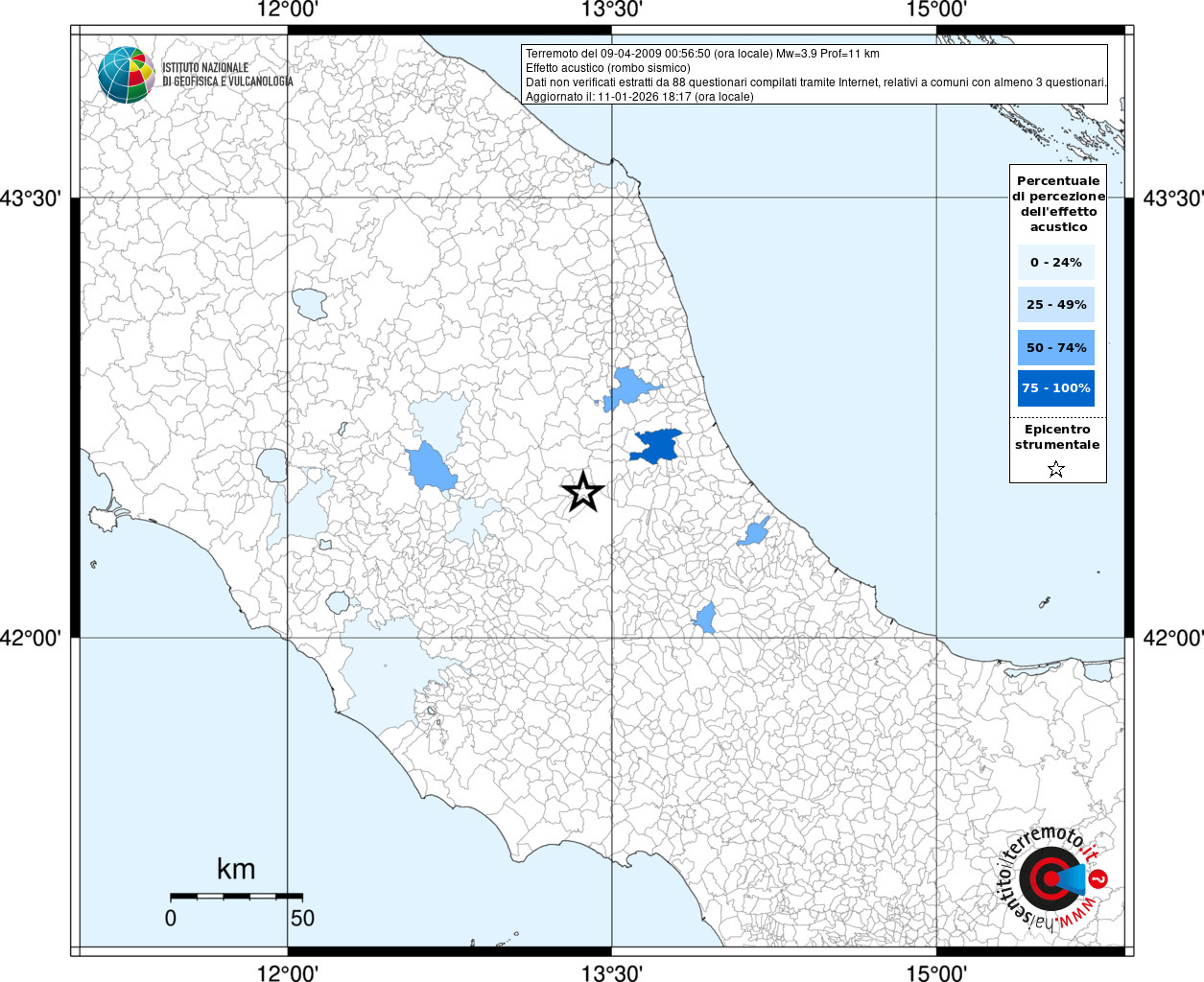Click the 'Terremoto del 09-04-2009' header line
The height and width of the screenshot is (982, 1204).
[702, 54]
